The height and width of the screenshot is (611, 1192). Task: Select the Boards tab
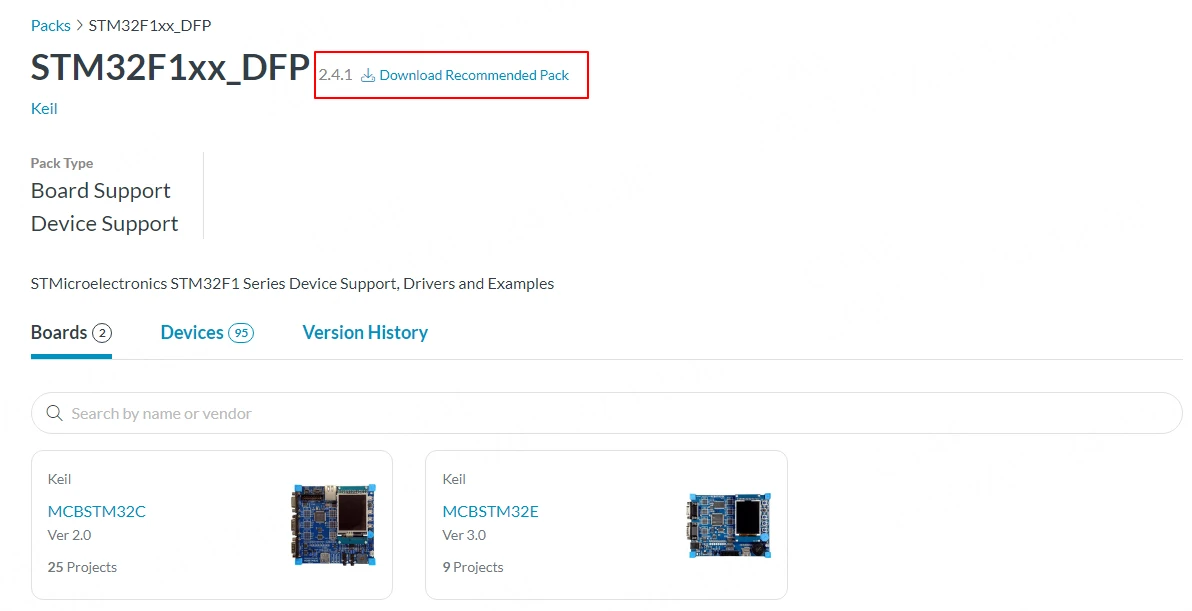(x=59, y=333)
